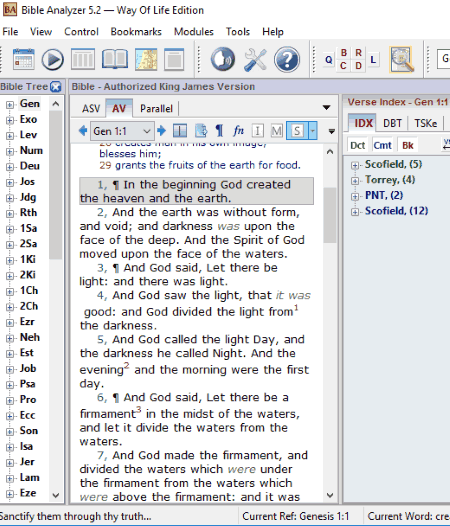Open the Bible map icon
Viewport: 450px width, 526px height.
[x=146, y=59]
